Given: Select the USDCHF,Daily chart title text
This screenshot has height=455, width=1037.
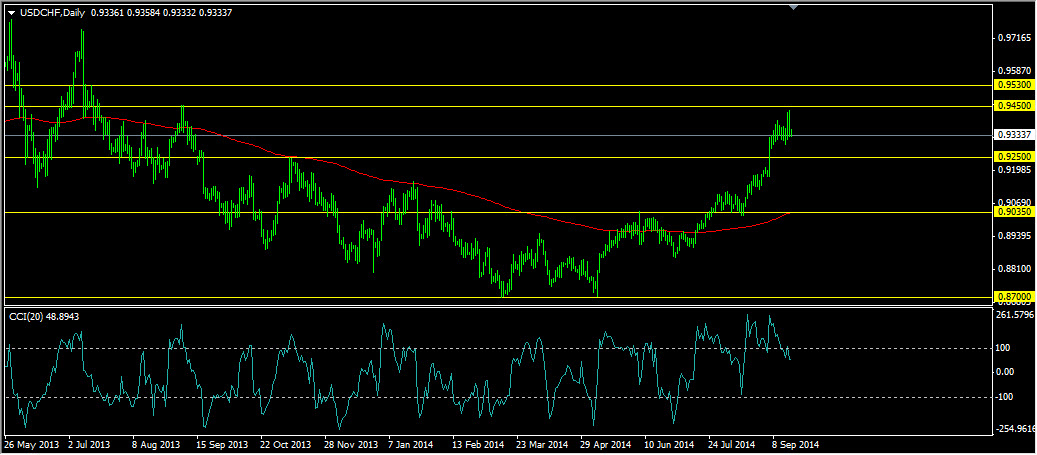Looking at the screenshot, I should pos(50,12).
